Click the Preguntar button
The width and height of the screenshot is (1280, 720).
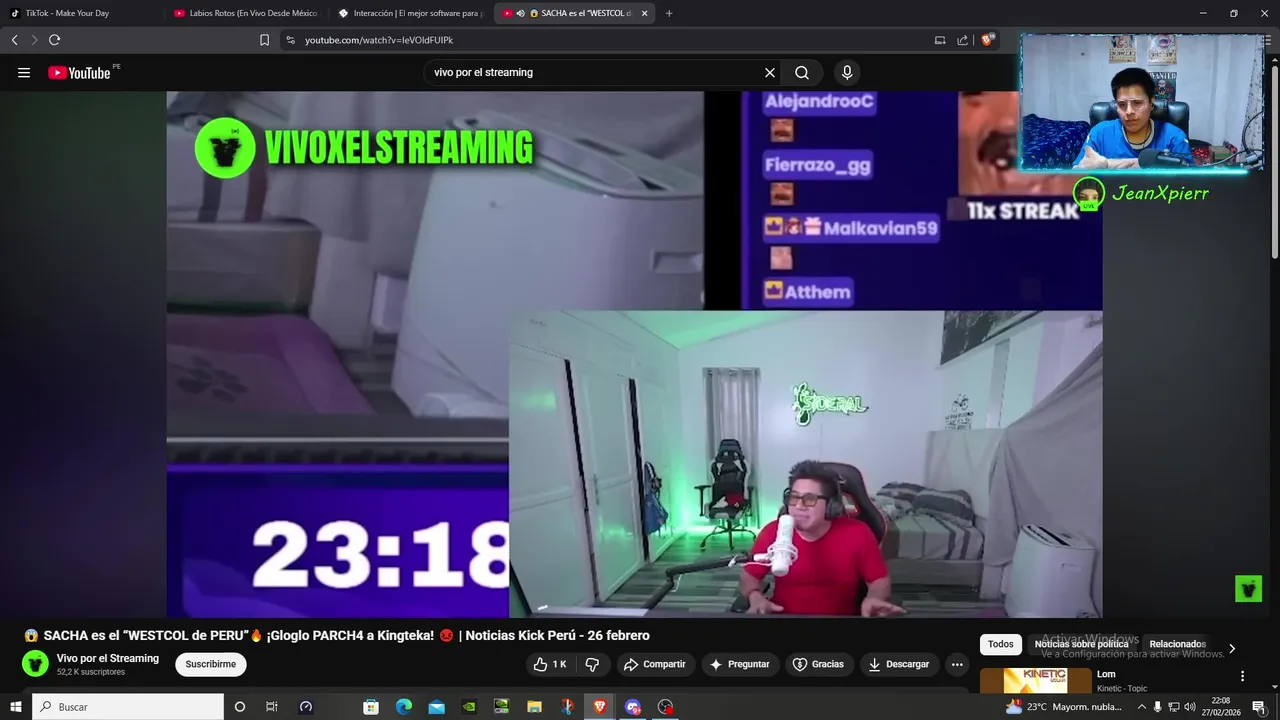tap(739, 664)
